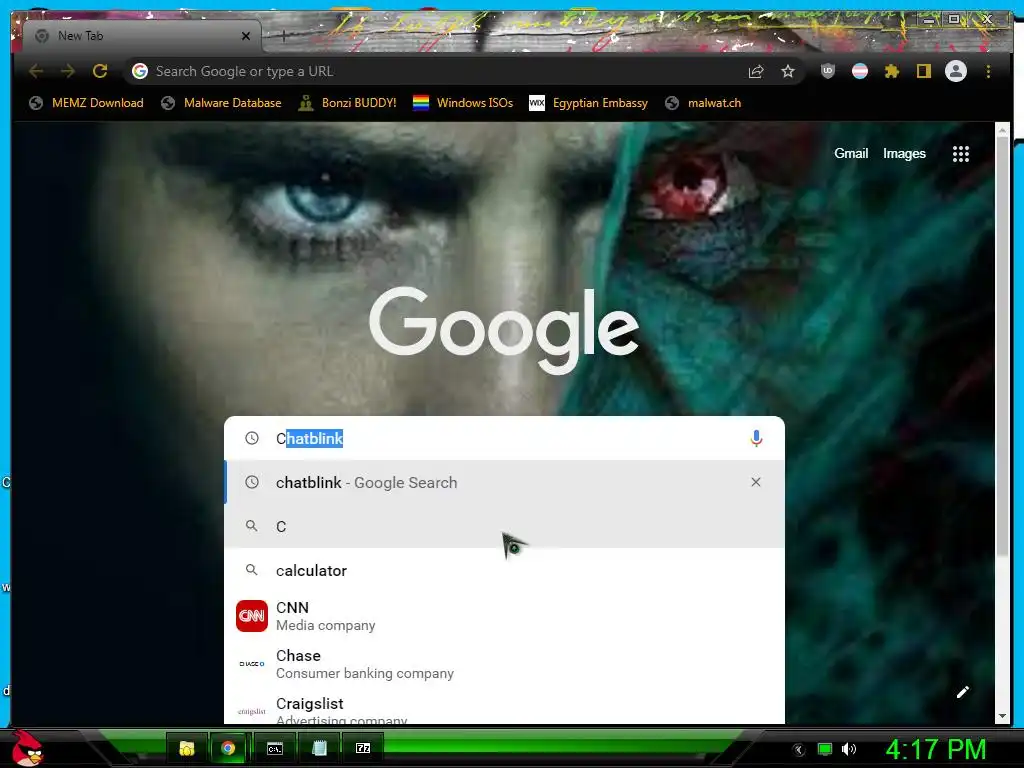Start voice search with the microphone icon
The height and width of the screenshot is (768, 1024).
(756, 438)
